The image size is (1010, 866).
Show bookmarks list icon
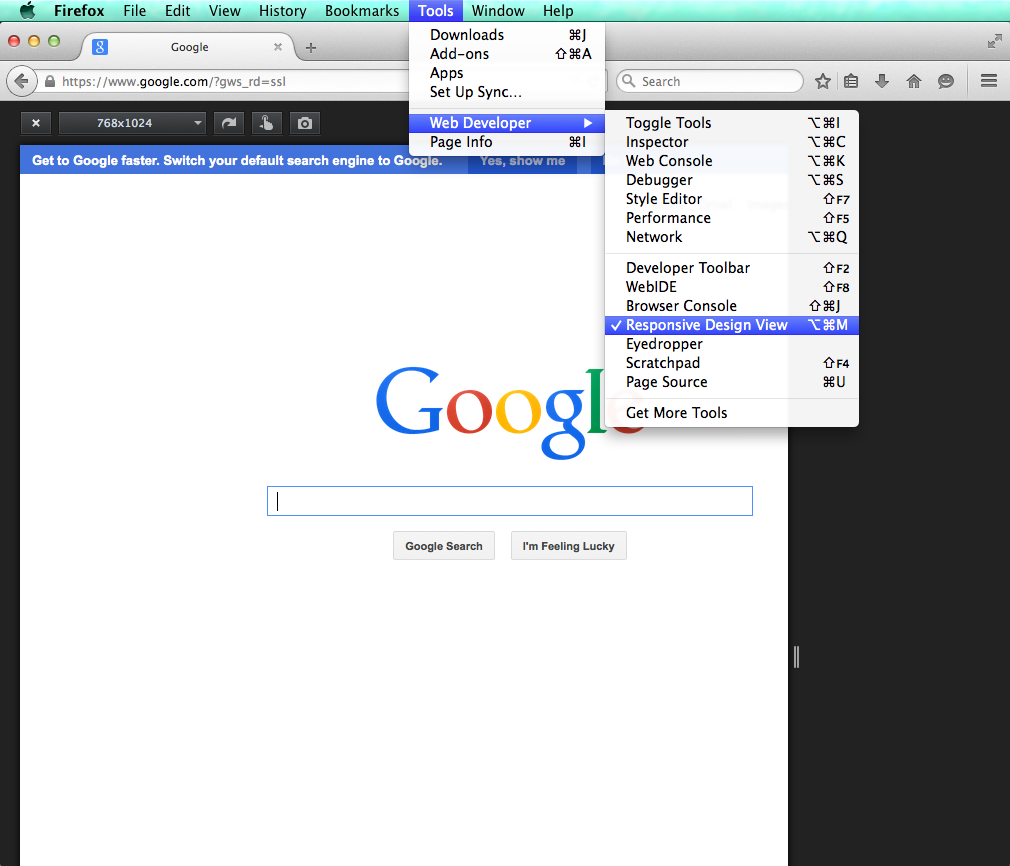point(851,81)
